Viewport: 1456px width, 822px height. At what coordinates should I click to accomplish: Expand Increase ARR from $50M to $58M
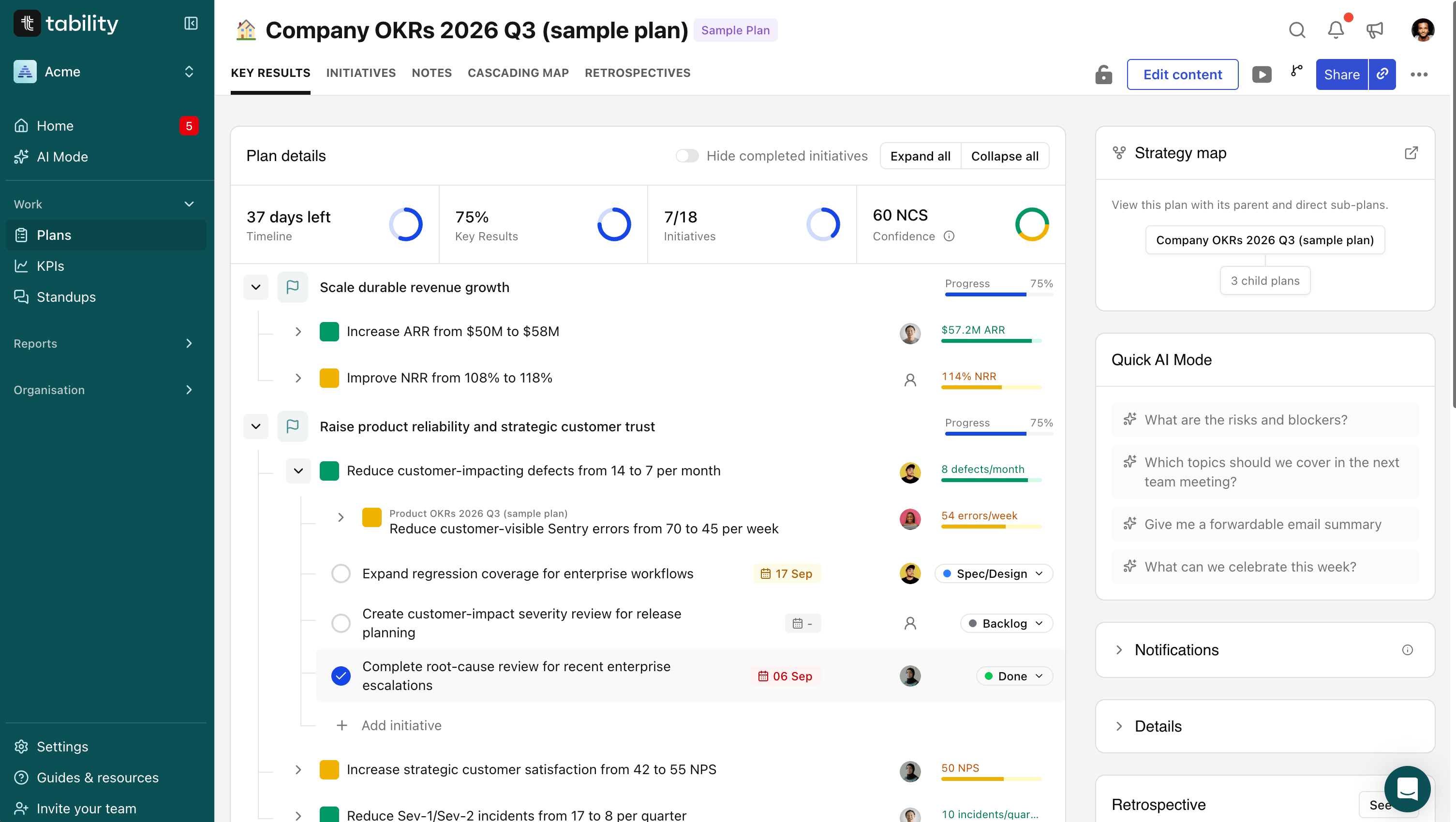[298, 332]
